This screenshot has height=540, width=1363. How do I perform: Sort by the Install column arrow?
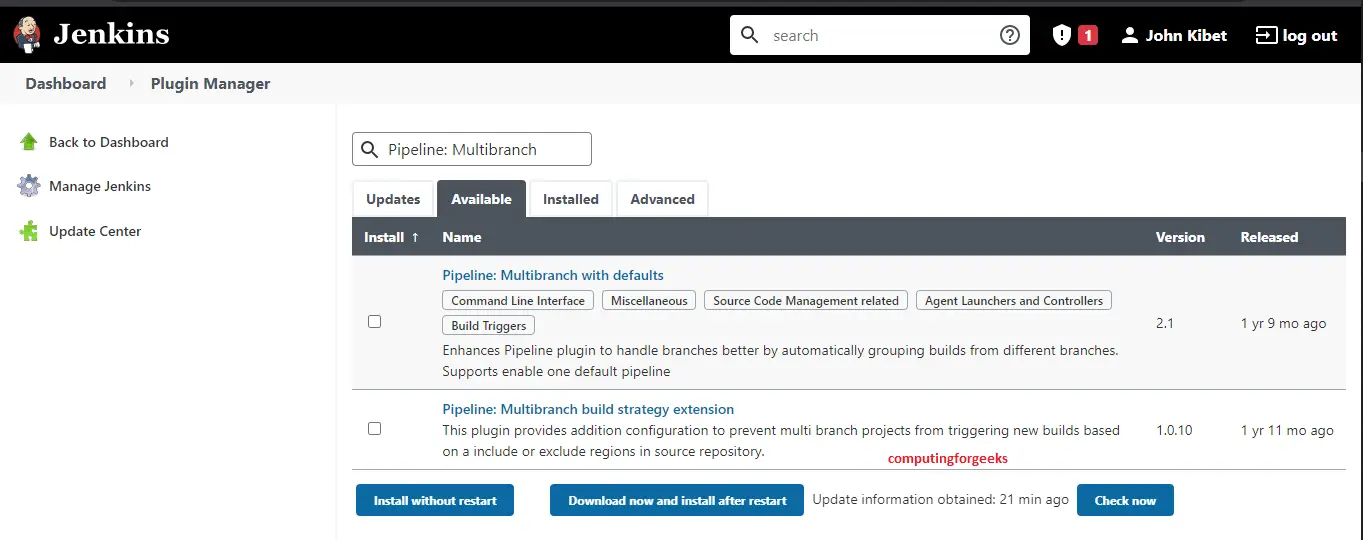[415, 237]
